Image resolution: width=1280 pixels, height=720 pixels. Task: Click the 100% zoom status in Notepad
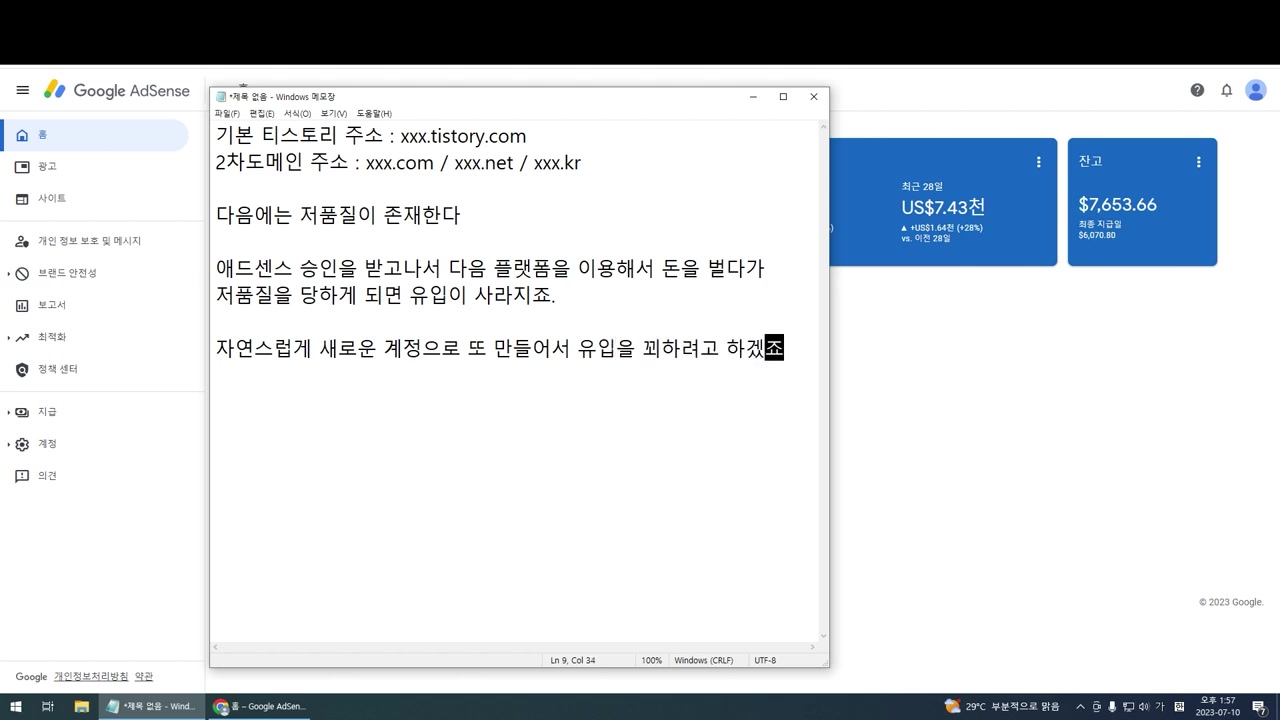click(x=651, y=660)
